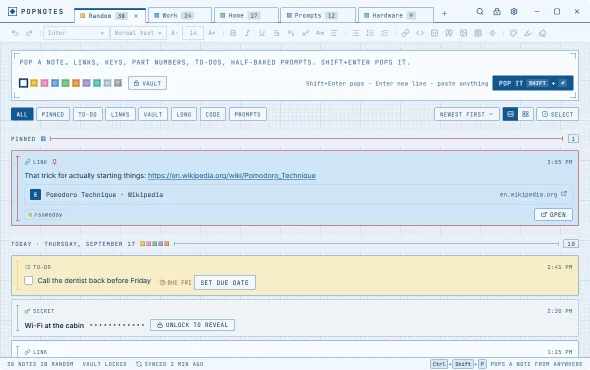Filter notes by TO-DO
This screenshot has height=370, width=590.
click(88, 114)
